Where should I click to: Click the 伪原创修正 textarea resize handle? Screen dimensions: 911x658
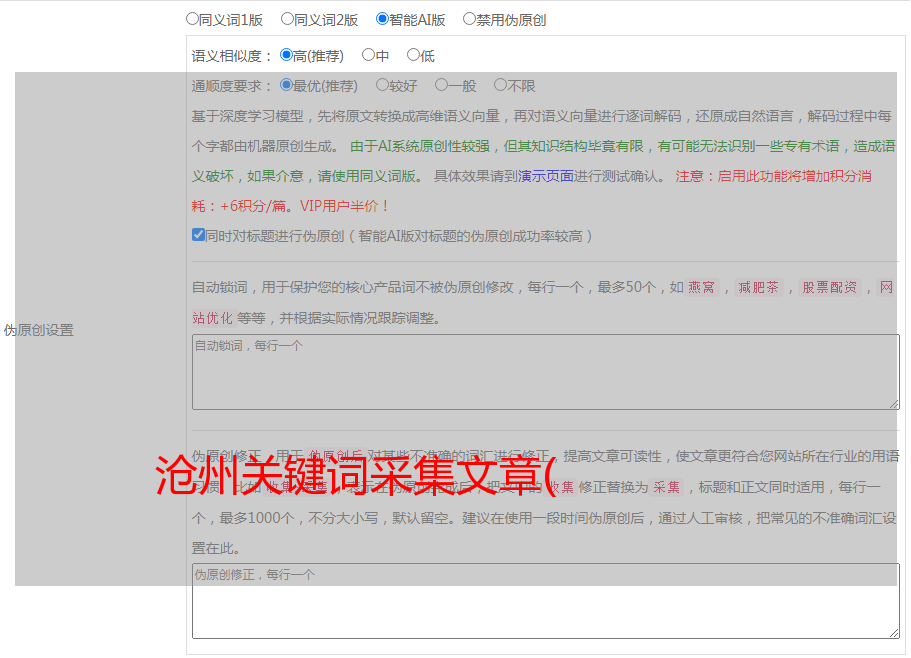point(893,632)
